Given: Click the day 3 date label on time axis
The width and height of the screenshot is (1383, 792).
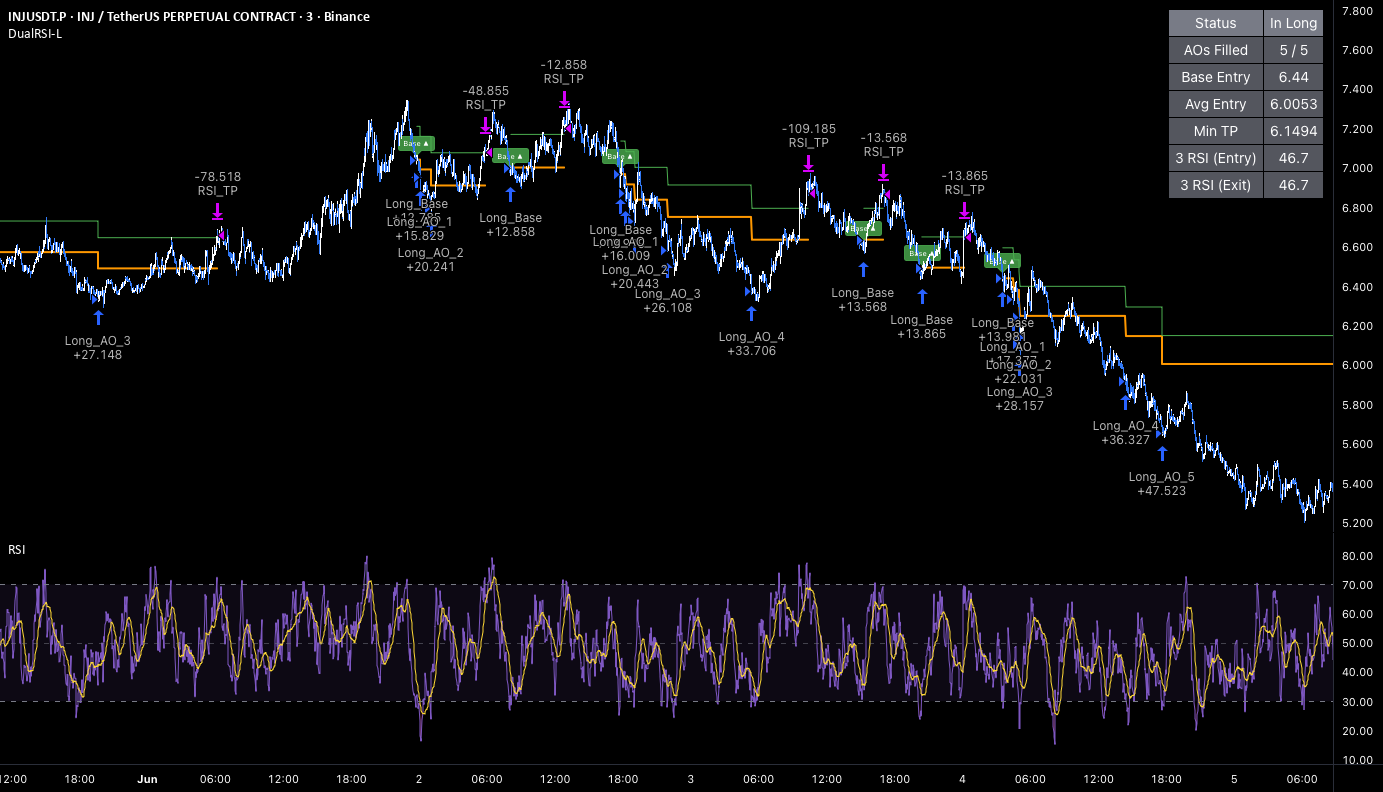Looking at the screenshot, I should click(691, 779).
